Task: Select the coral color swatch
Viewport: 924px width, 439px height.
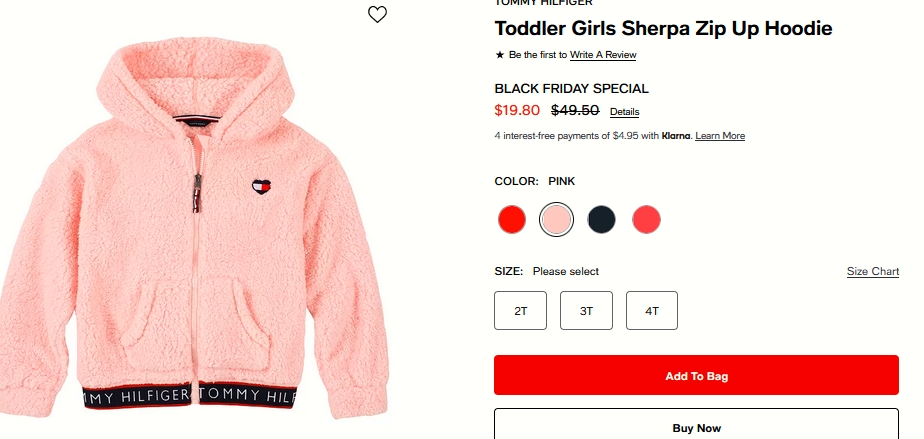Action: click(646, 219)
